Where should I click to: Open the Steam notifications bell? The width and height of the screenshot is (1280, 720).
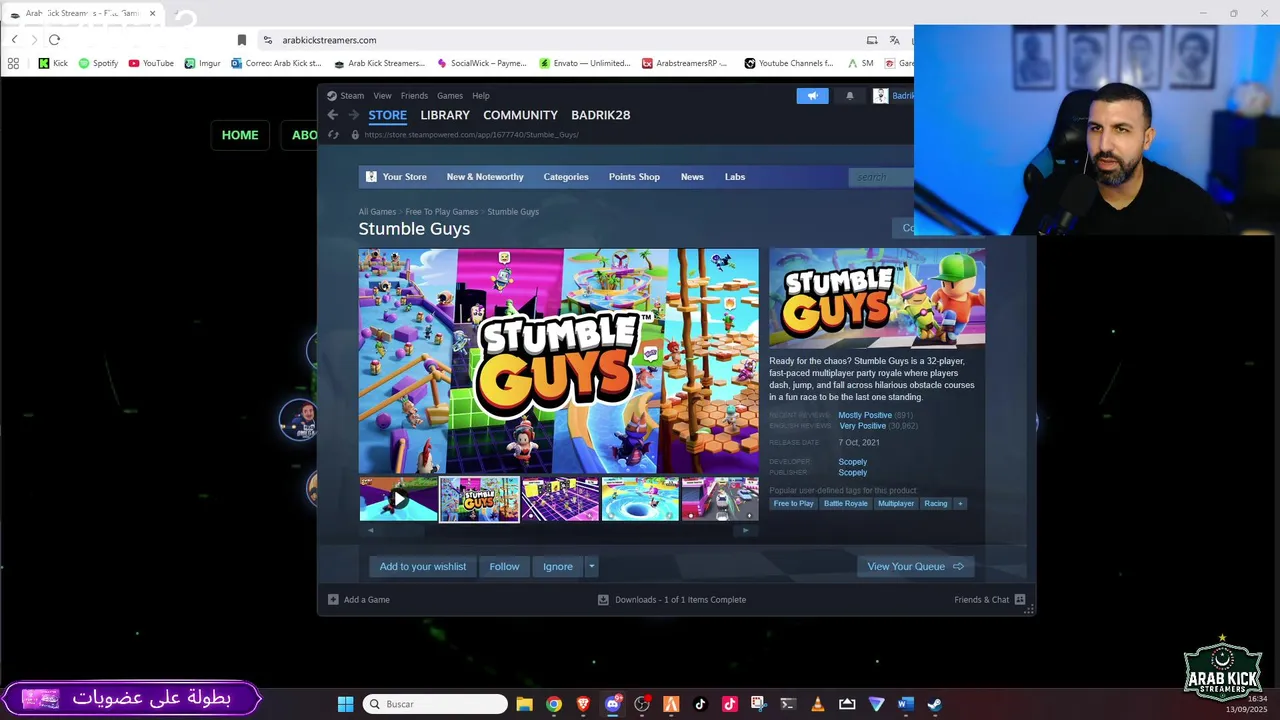click(850, 96)
